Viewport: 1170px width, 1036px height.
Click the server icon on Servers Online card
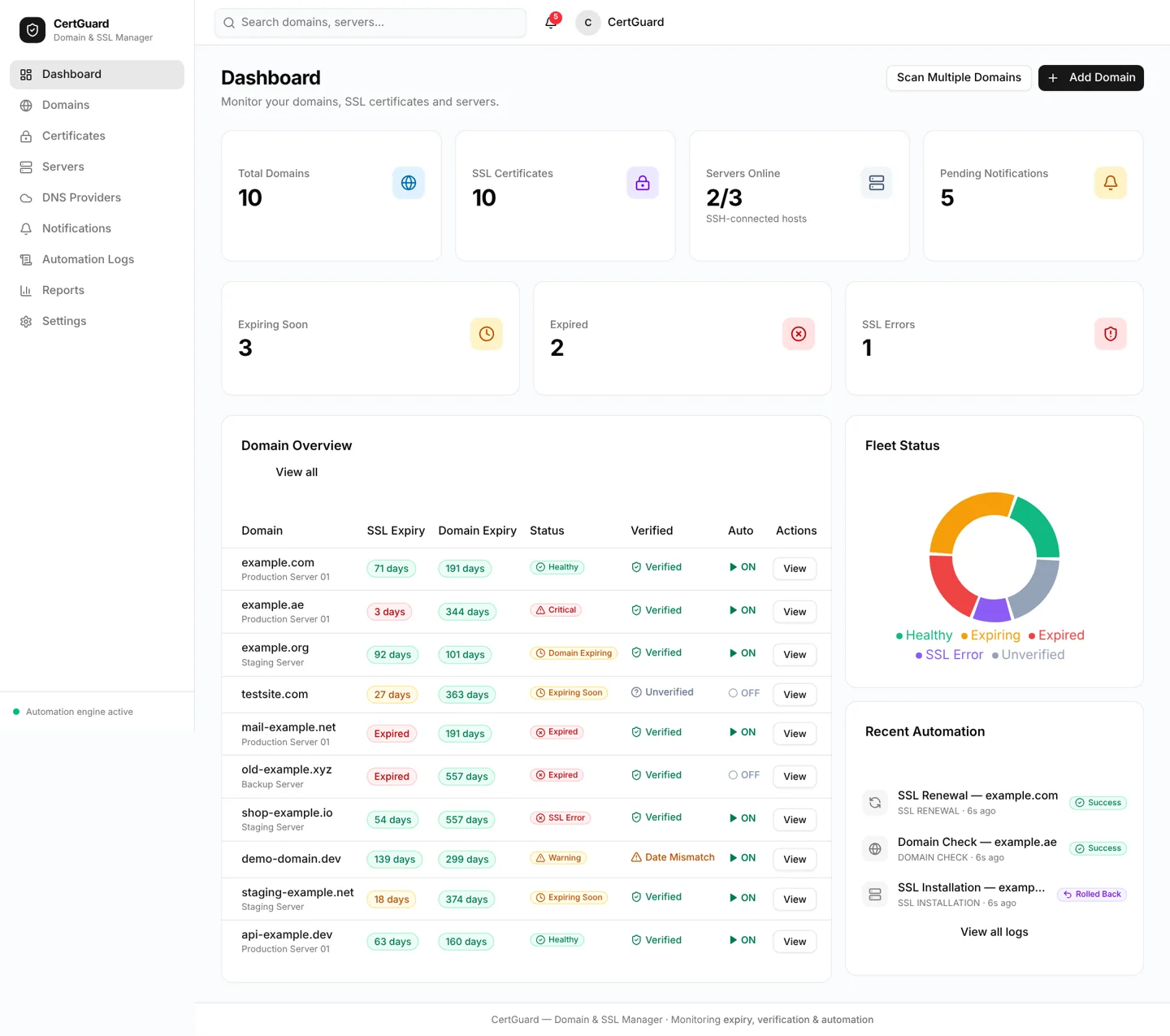coord(877,183)
